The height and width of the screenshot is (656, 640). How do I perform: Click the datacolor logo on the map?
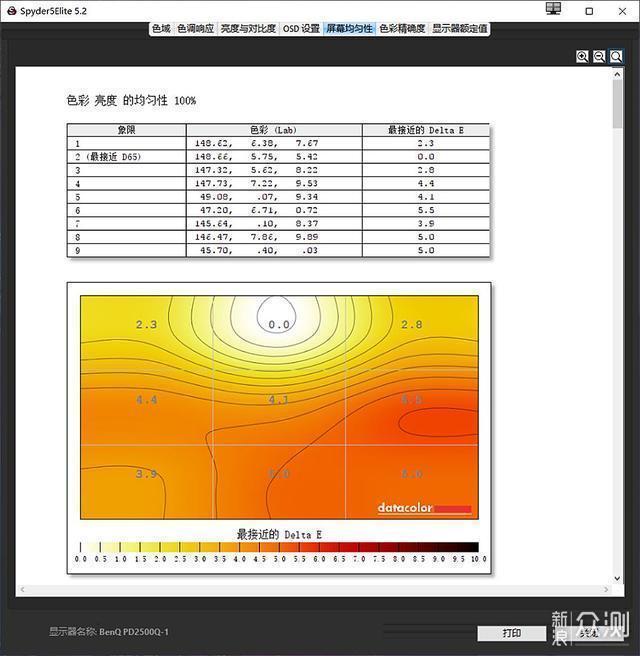pos(424,508)
